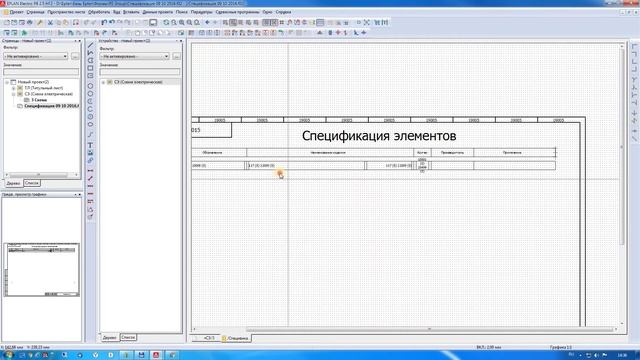Select the Rectangle drawing tool

click(90, 68)
